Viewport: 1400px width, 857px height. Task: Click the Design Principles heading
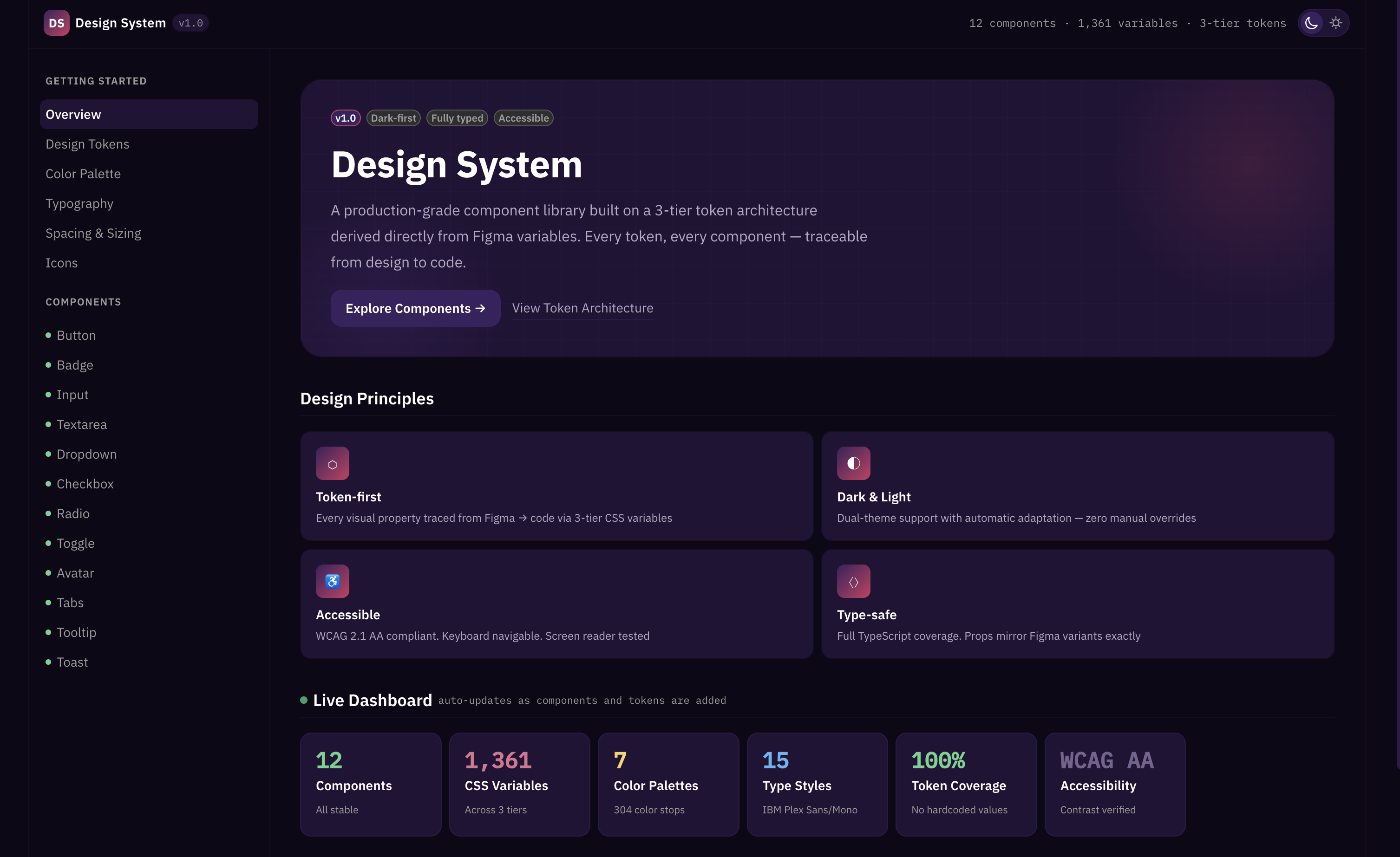click(367, 399)
